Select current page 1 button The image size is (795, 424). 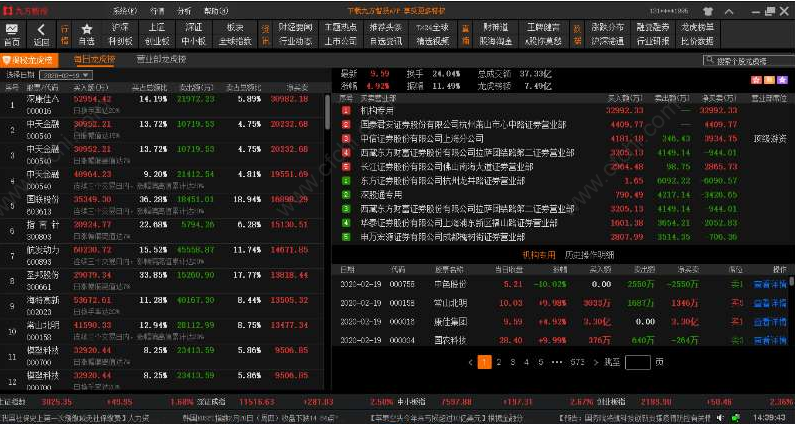(x=485, y=362)
